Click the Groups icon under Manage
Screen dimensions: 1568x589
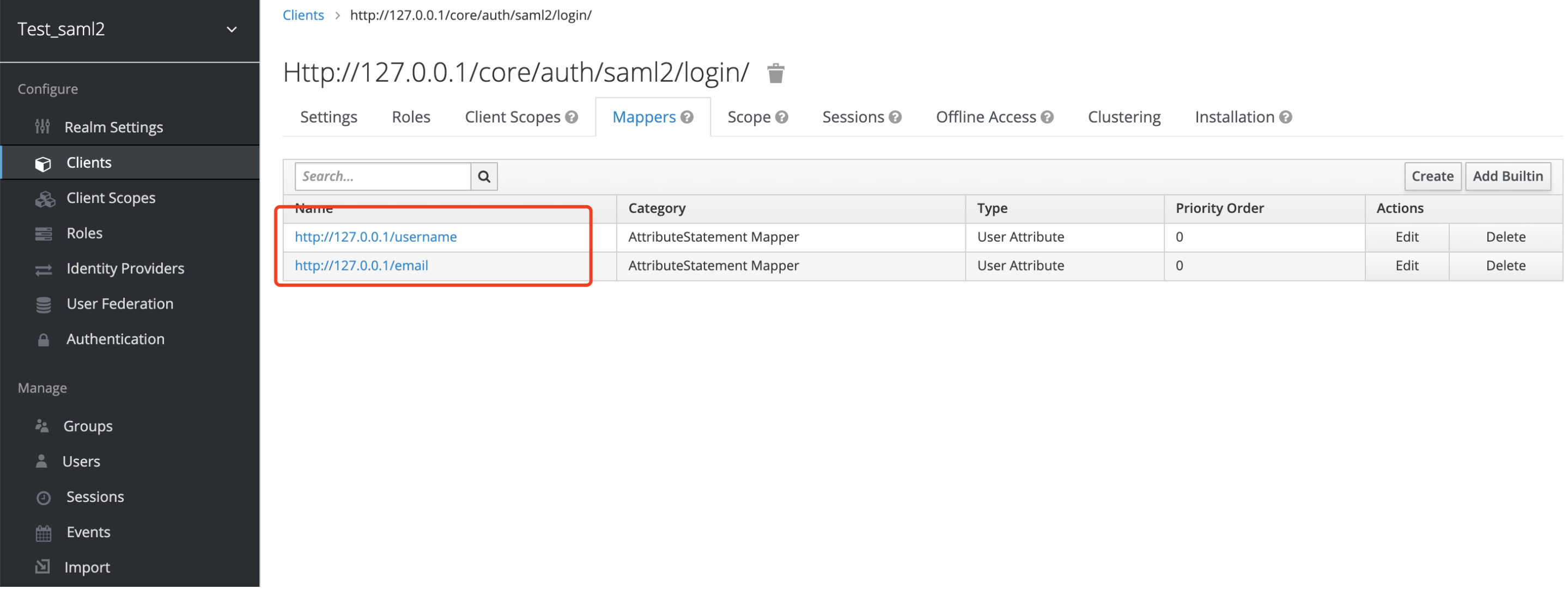click(x=42, y=425)
